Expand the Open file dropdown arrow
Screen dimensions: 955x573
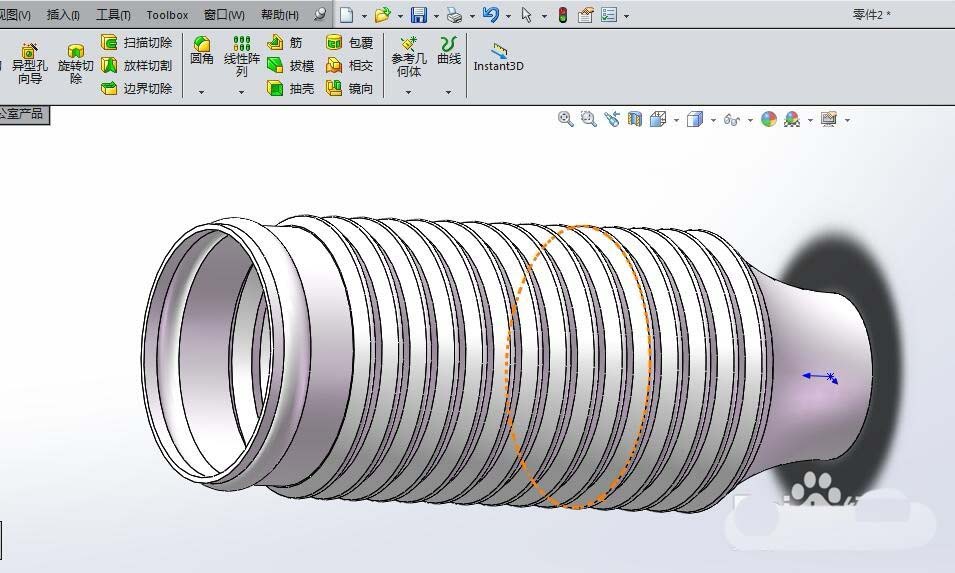pyautogui.click(x=400, y=16)
